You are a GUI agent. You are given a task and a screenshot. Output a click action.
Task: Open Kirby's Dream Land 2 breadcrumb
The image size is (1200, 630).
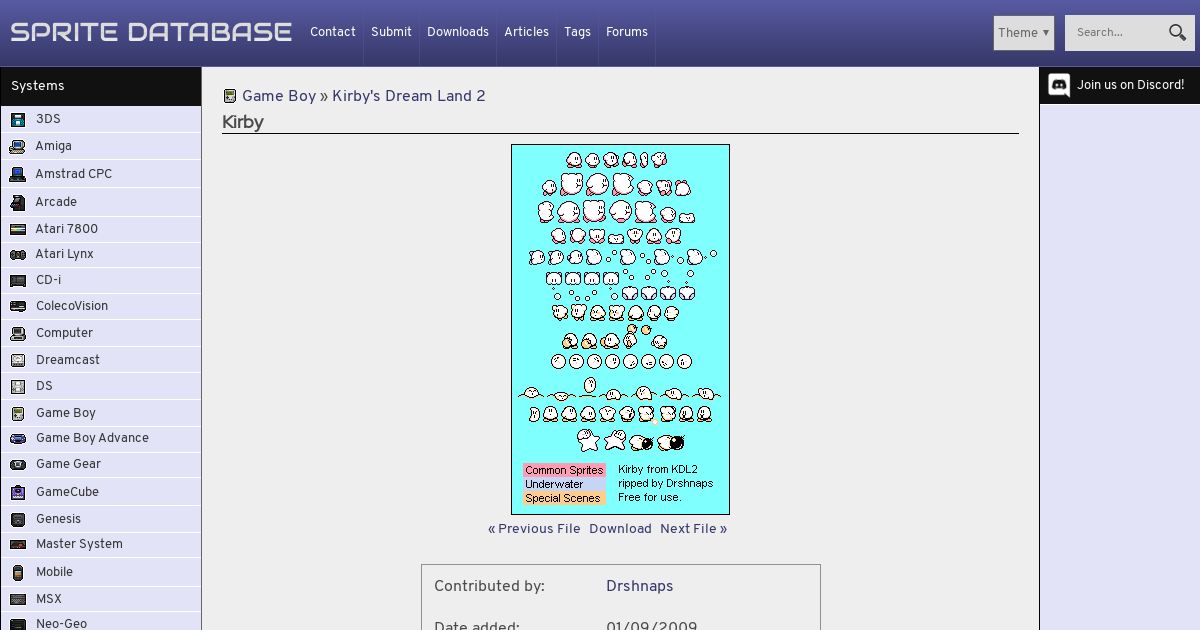point(409,96)
